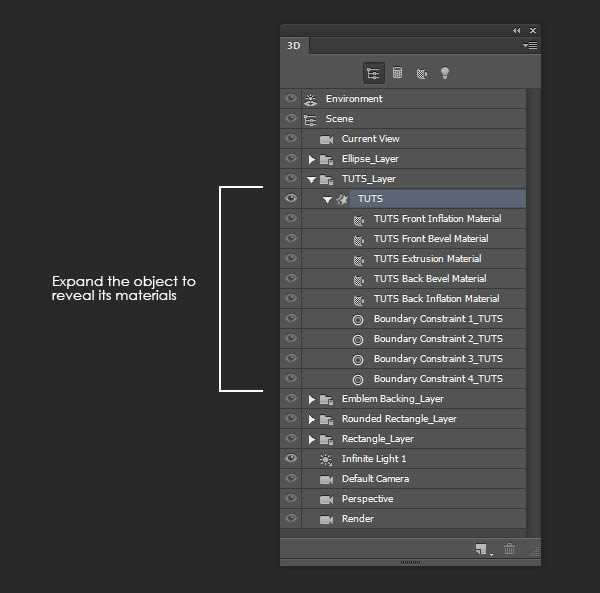Click panel bottom resize grip handle

tap(410, 562)
